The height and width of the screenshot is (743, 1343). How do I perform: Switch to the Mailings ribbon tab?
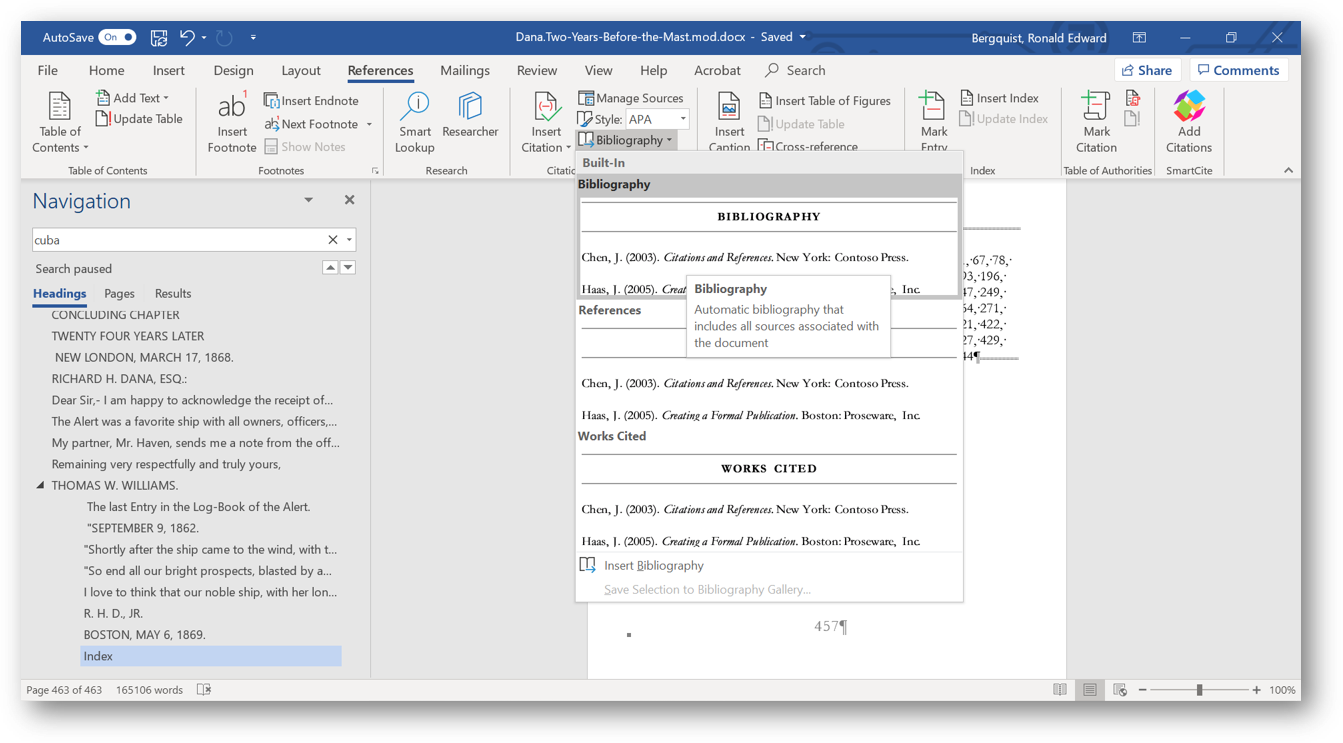coord(465,71)
